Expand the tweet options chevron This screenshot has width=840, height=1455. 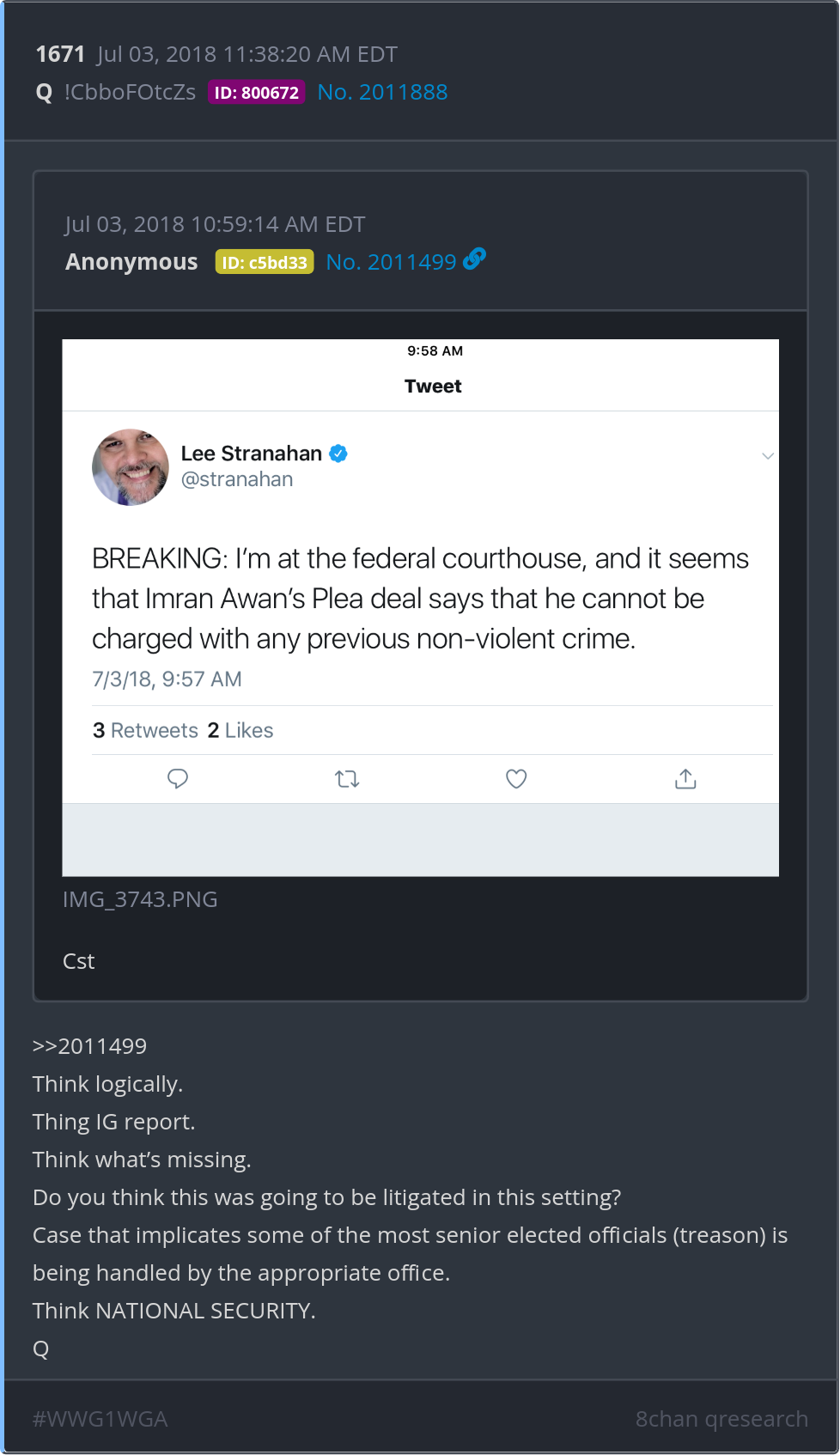768,456
